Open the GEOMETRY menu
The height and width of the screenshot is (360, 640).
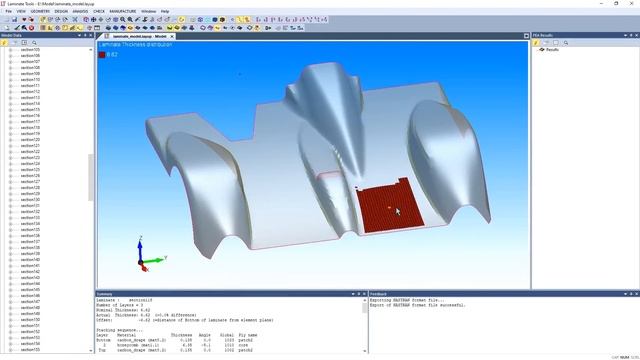coord(40,11)
